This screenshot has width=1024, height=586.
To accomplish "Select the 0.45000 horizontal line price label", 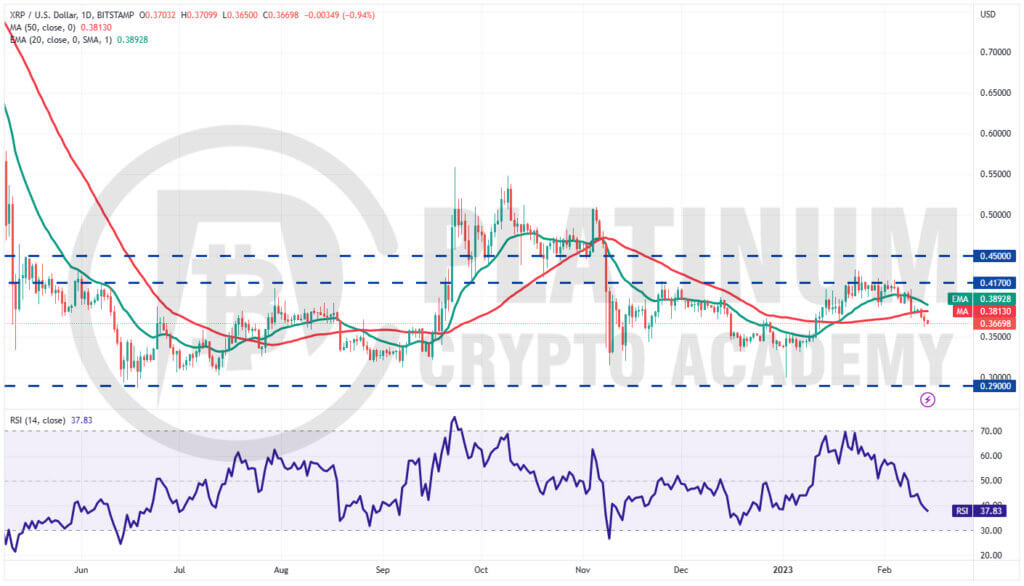I will pos(995,256).
